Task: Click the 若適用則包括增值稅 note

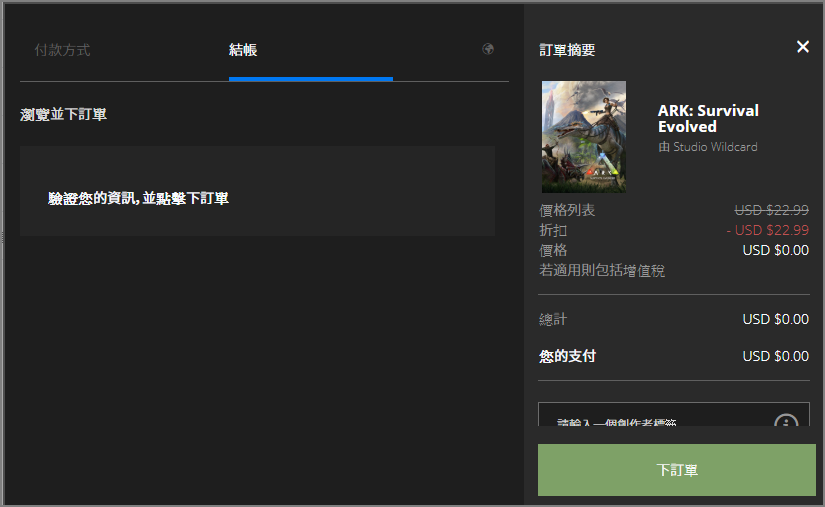Action: (602, 270)
